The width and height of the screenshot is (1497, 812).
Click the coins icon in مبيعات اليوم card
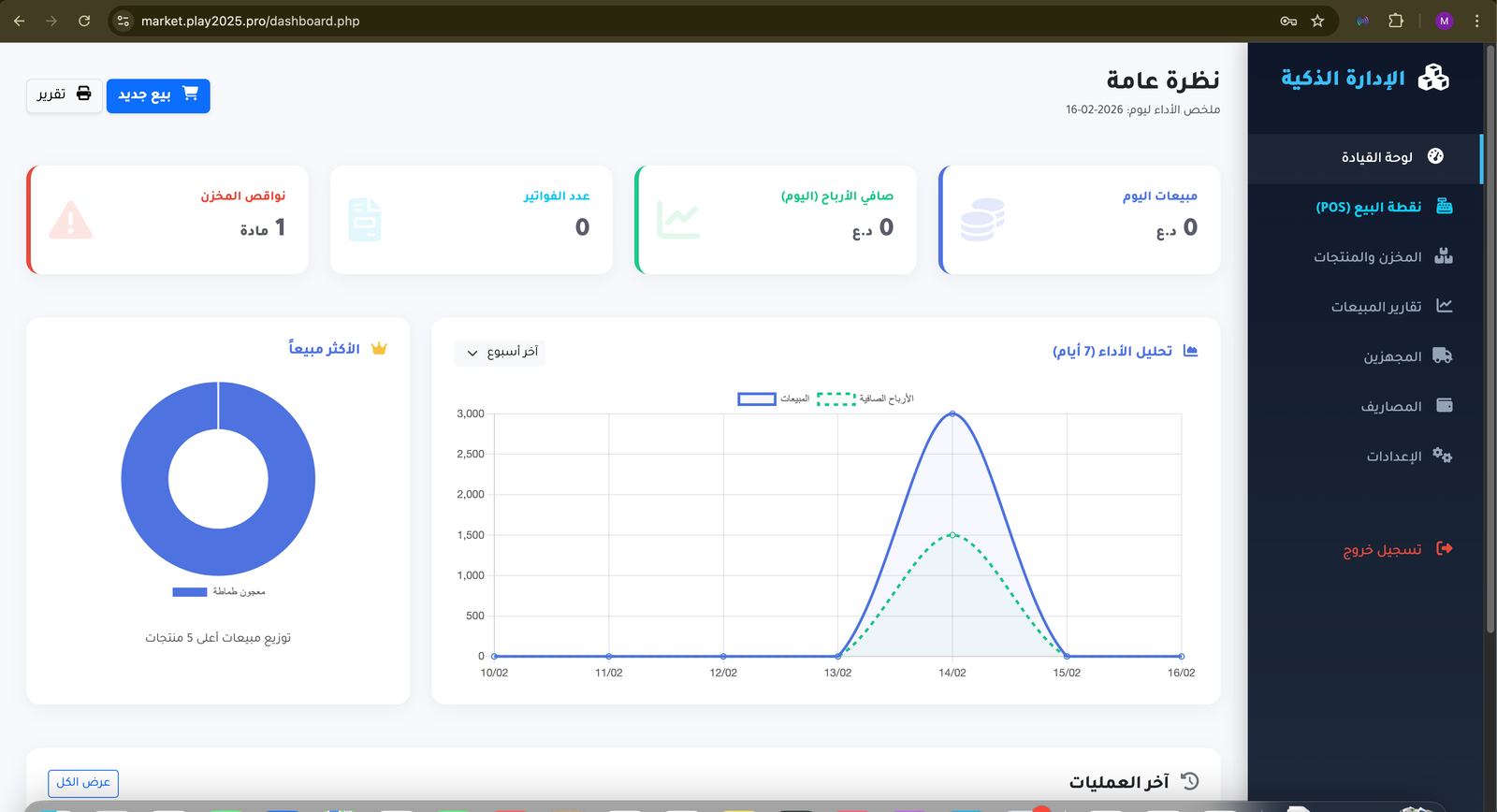[982, 220]
